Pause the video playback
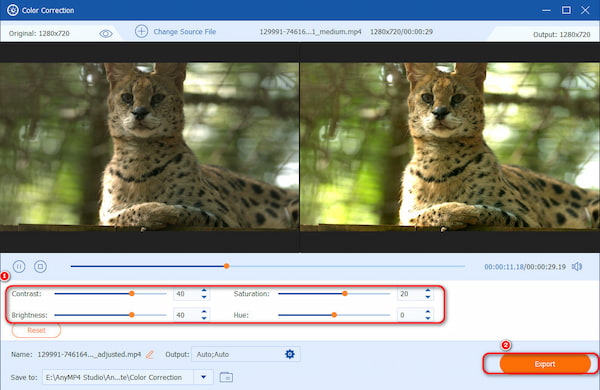 pyautogui.click(x=19, y=266)
